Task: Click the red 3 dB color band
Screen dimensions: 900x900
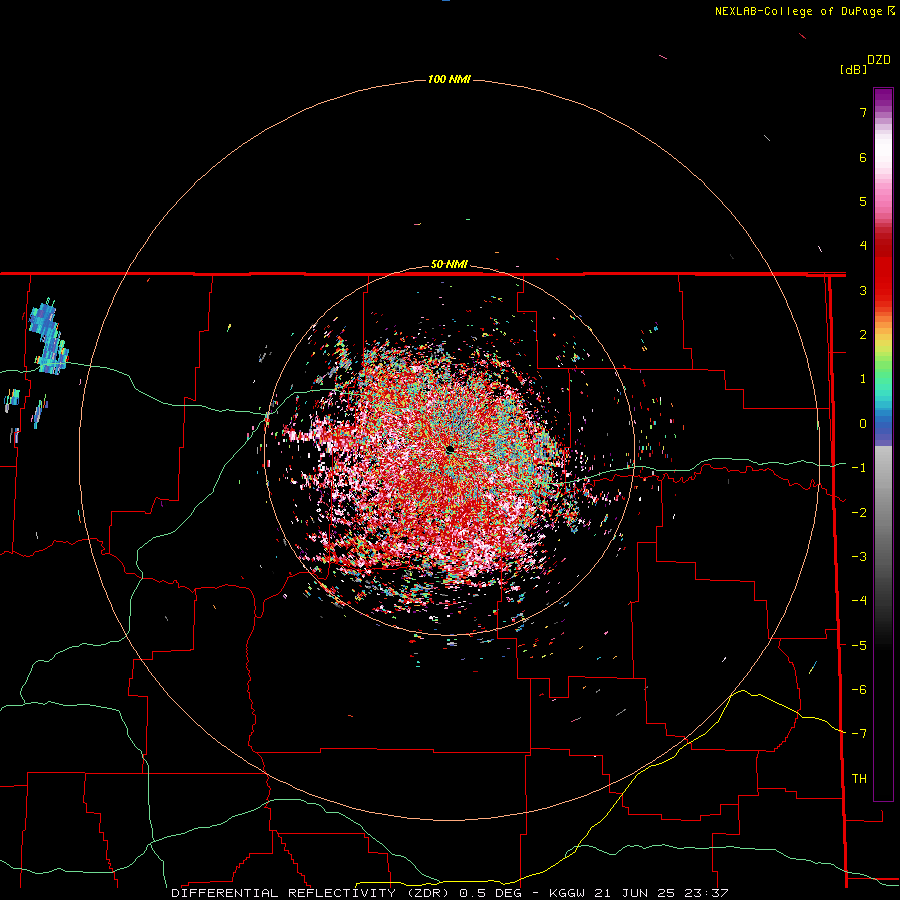Action: (x=883, y=290)
